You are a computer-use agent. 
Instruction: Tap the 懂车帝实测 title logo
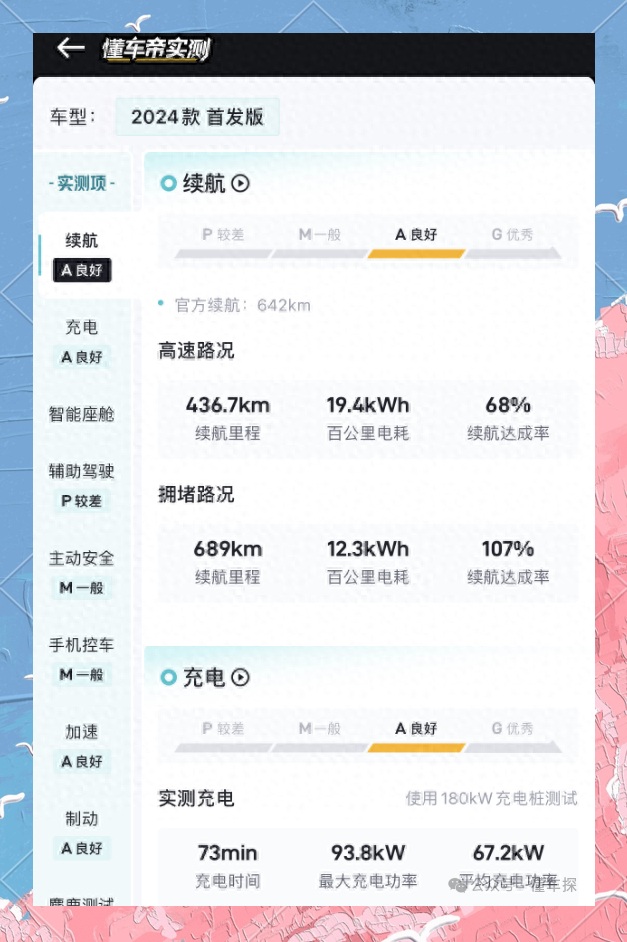(x=156, y=48)
